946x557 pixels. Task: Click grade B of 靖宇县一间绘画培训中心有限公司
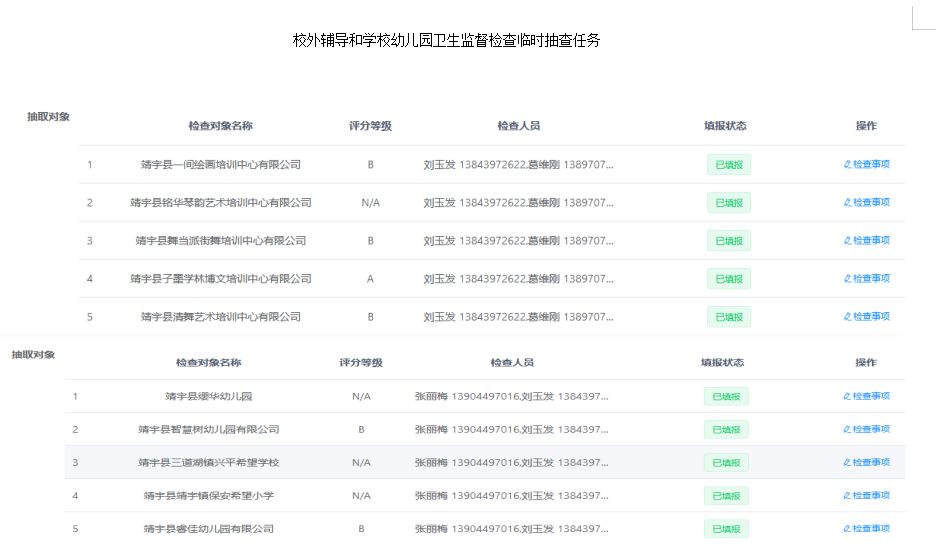point(370,165)
